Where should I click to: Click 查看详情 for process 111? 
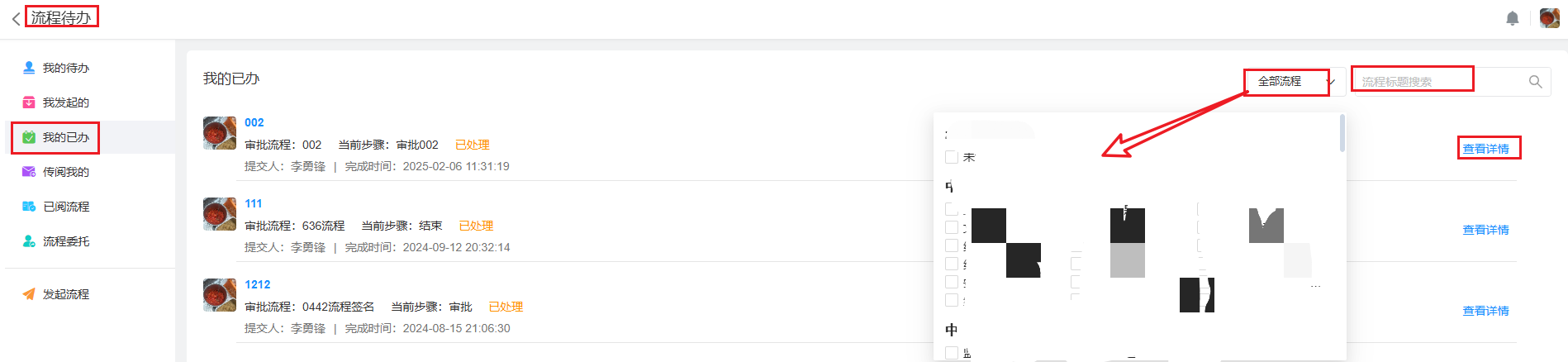coord(1485,230)
